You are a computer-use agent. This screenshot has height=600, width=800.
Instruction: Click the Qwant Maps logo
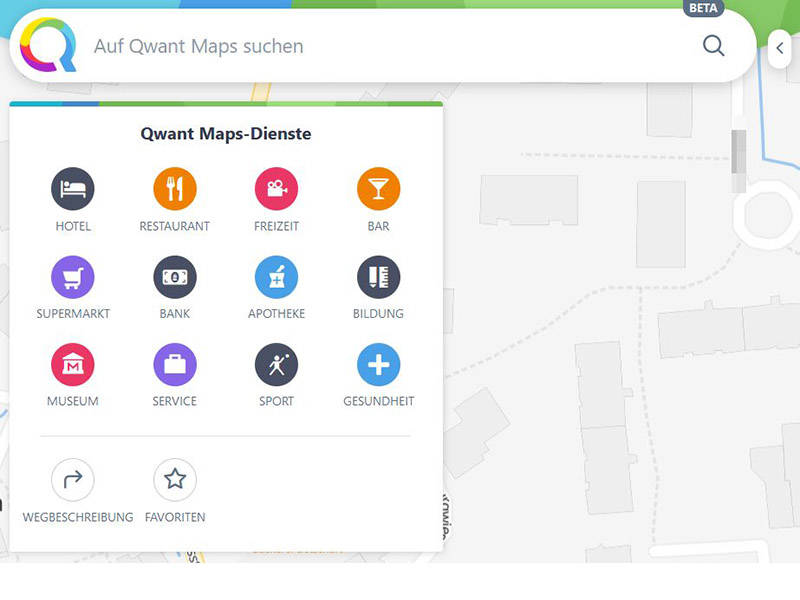click(48, 46)
